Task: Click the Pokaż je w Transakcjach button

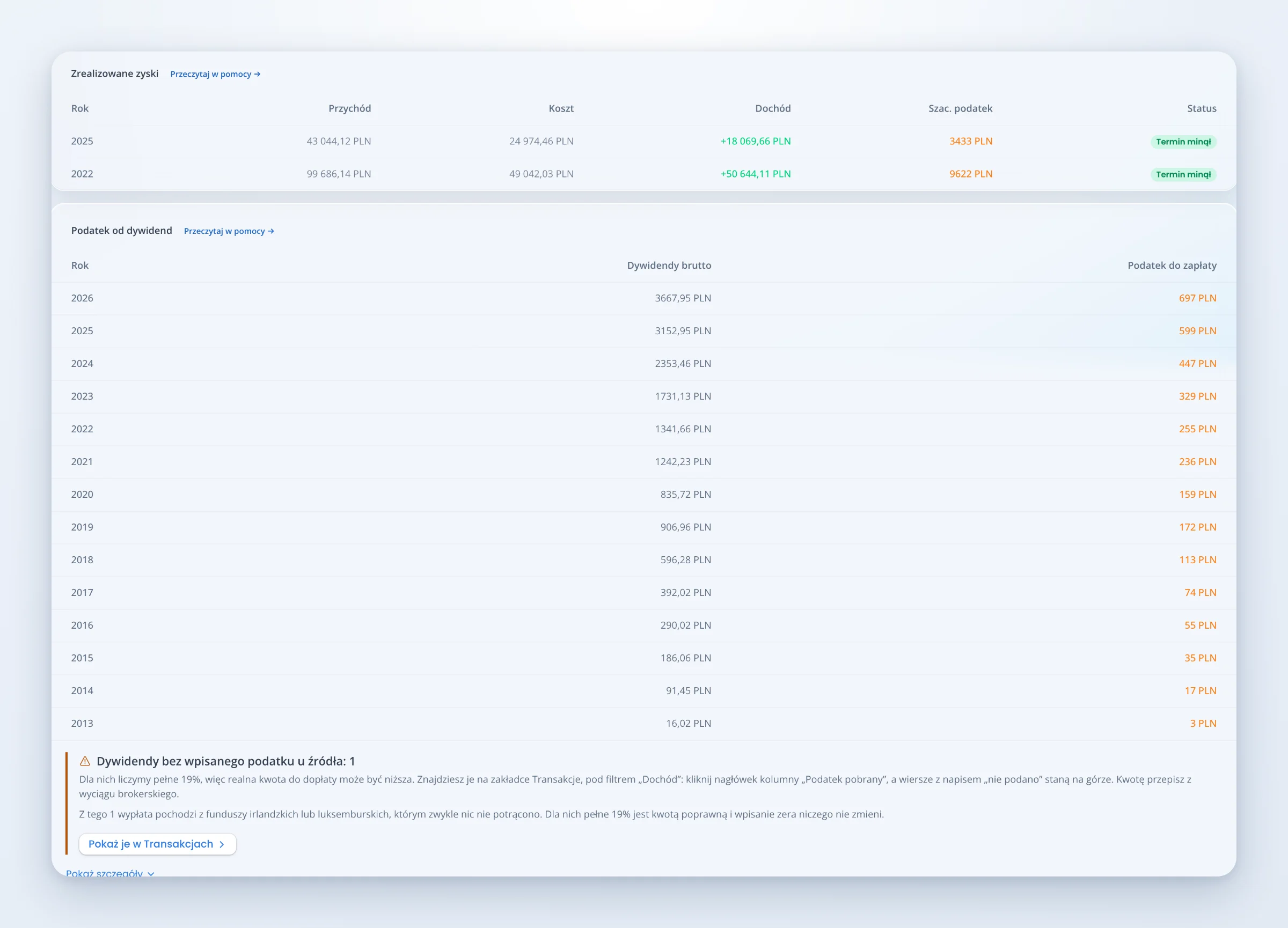Action: (x=157, y=844)
